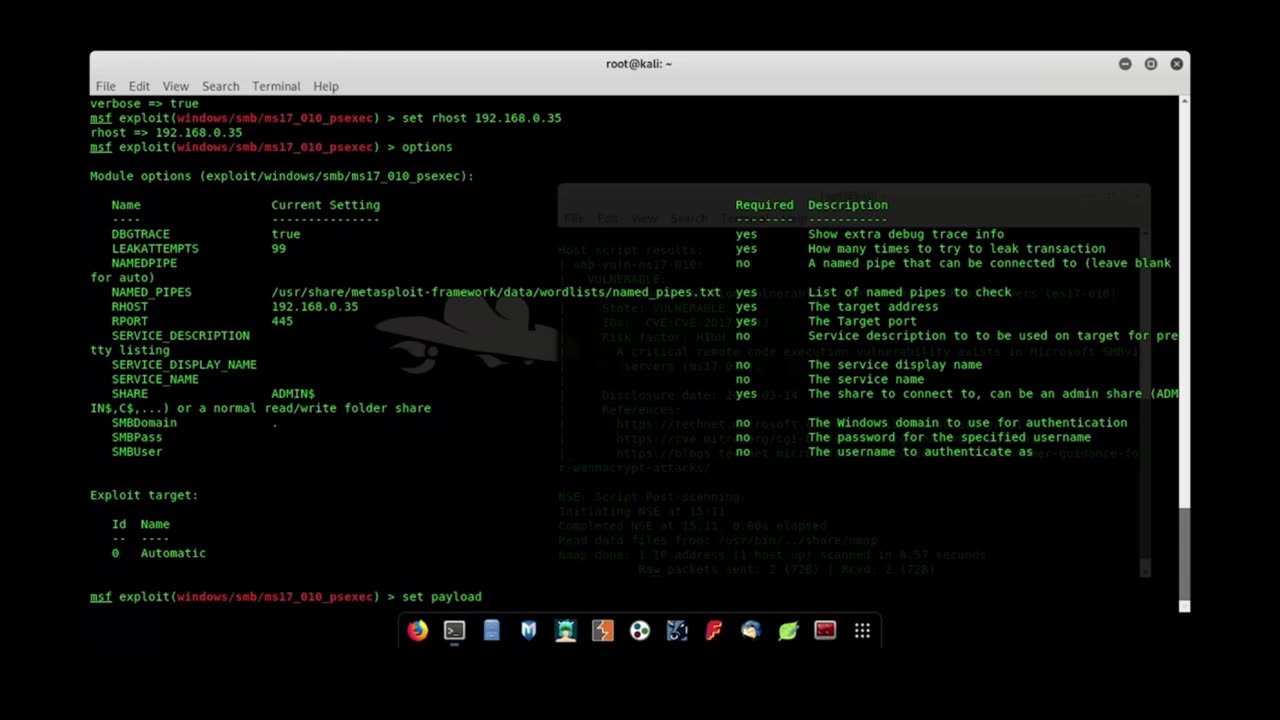1280x720 pixels.
Task: Click 'The target address' description
Action: click(x=873, y=307)
